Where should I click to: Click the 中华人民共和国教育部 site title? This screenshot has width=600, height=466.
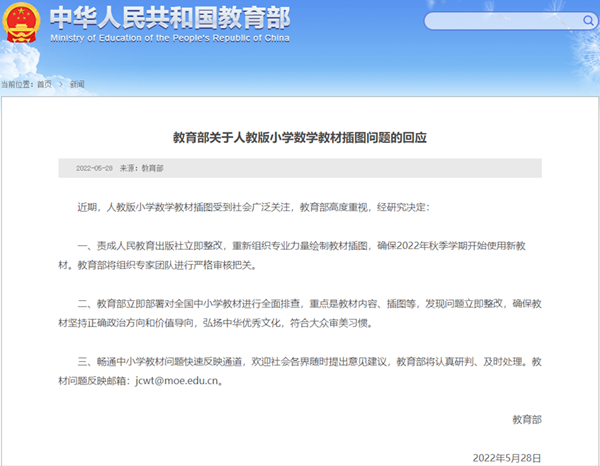coord(163,20)
